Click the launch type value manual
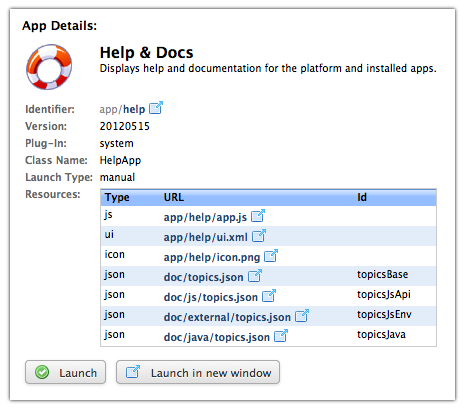This screenshot has width=465, height=410. point(117,177)
